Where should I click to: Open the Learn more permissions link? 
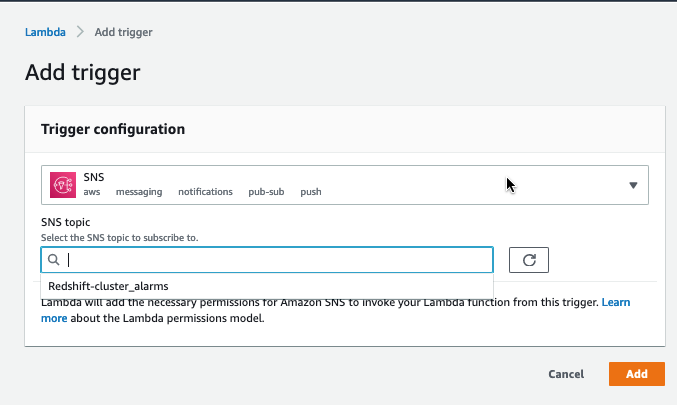tap(616, 302)
